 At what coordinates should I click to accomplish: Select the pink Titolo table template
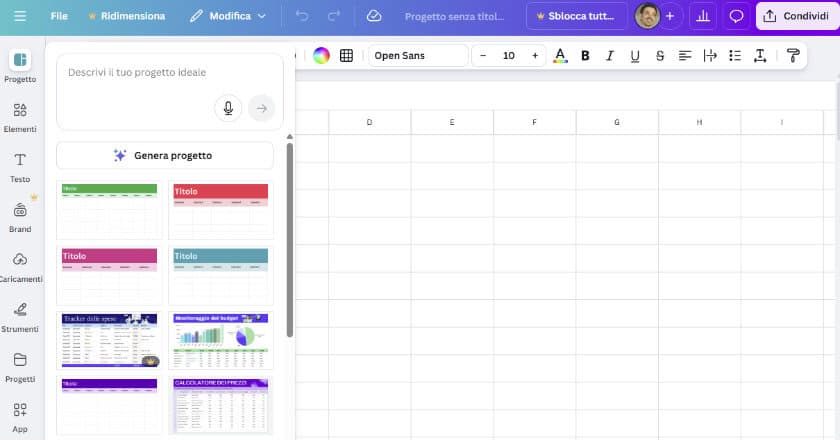[109, 275]
